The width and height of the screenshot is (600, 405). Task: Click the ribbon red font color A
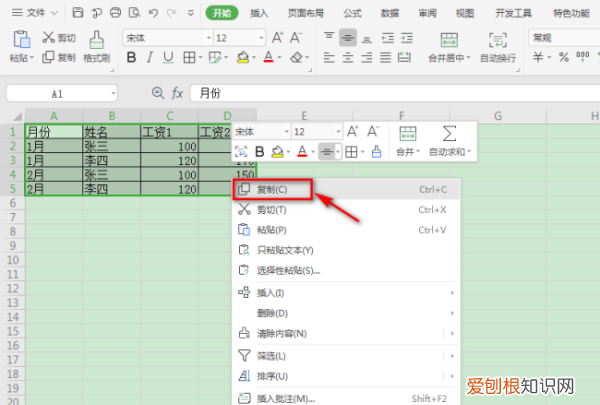pyautogui.click(x=269, y=57)
